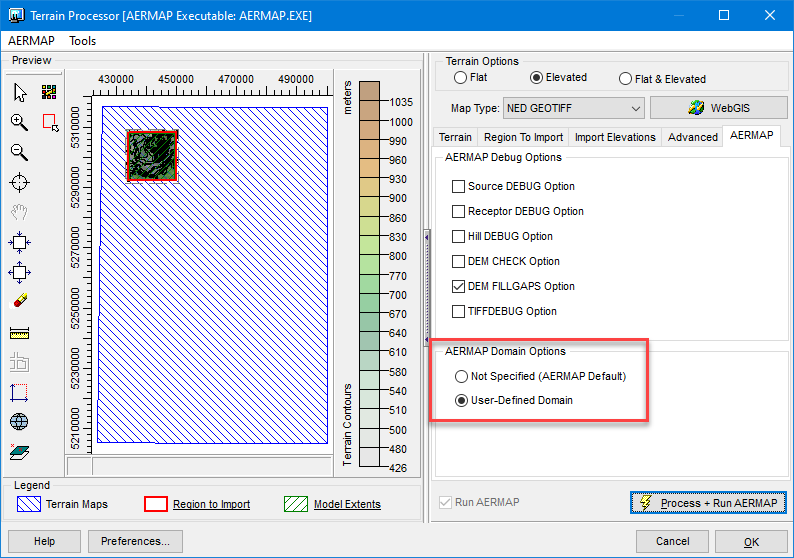794x558 pixels.
Task: Click the domain corner axes tool
Action: [x=19, y=392]
